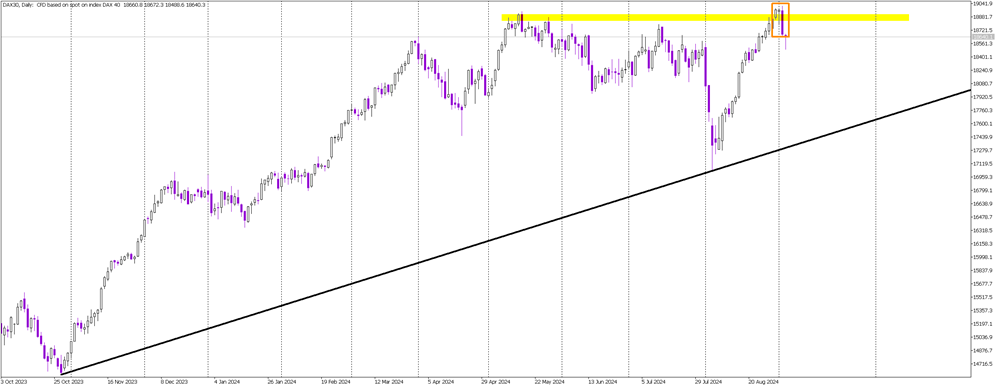This screenshot has height=387, width=1000.
Task: Select the yellow resistance zone rectangle
Action: pyautogui.click(x=705, y=17)
